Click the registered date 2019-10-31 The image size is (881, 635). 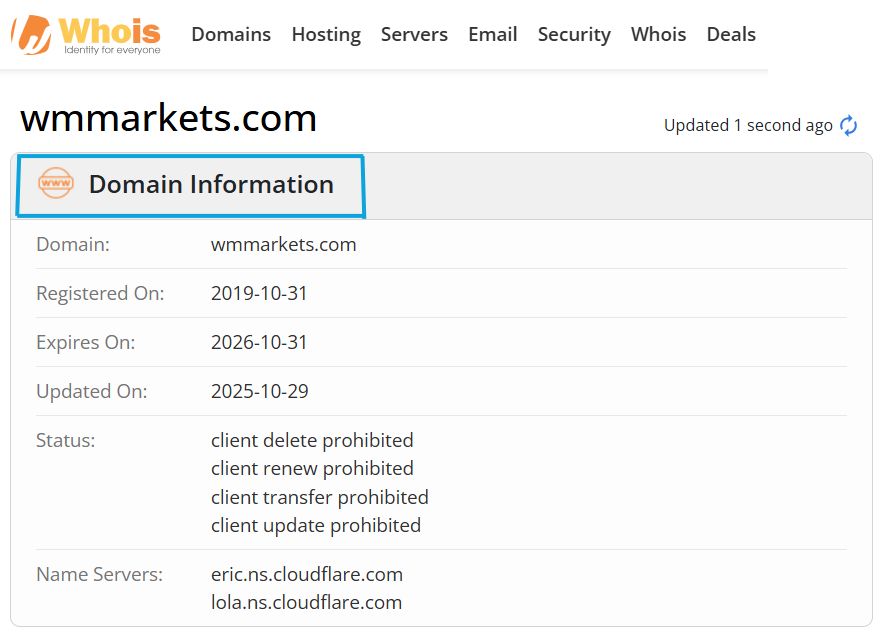259,293
